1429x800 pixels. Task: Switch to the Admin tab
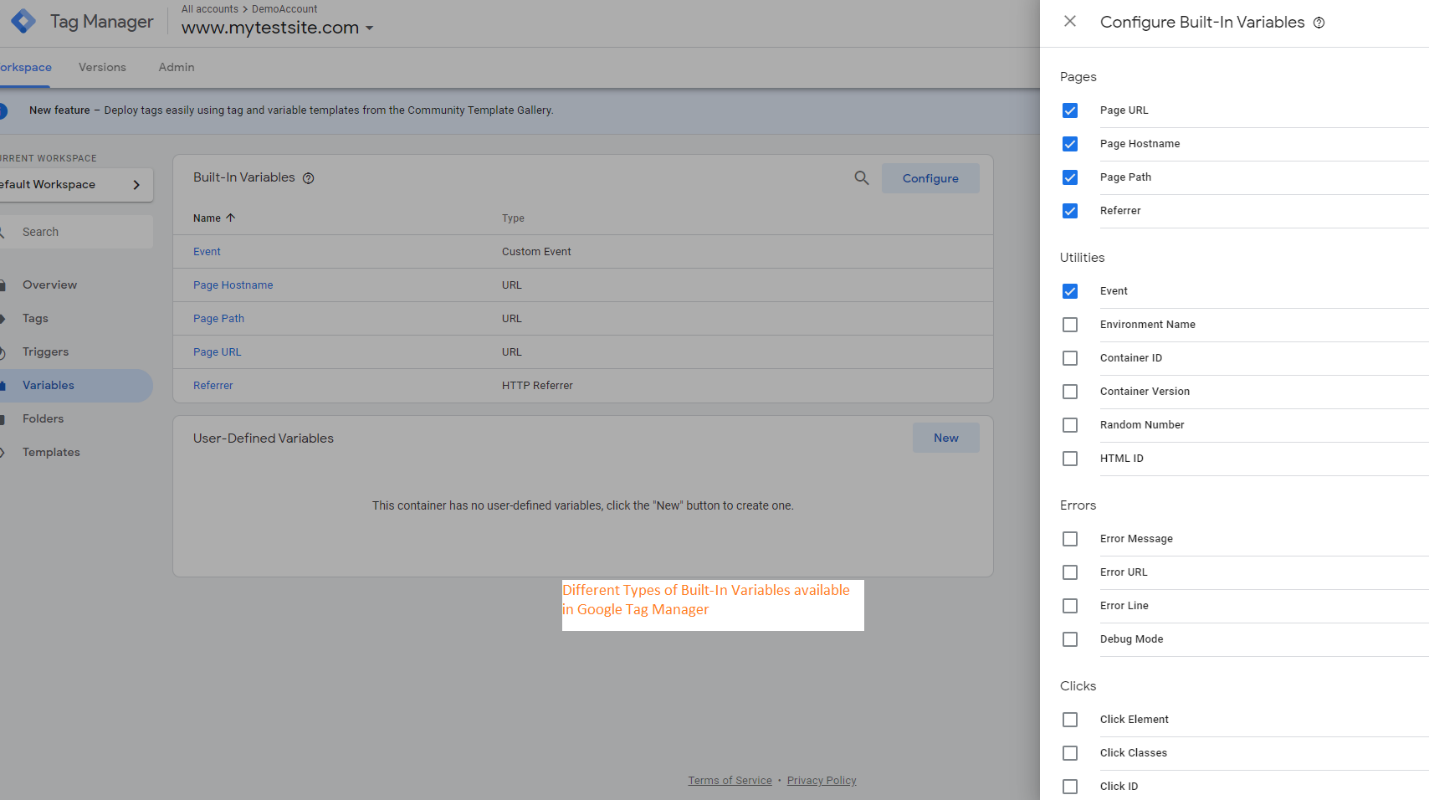tap(176, 67)
